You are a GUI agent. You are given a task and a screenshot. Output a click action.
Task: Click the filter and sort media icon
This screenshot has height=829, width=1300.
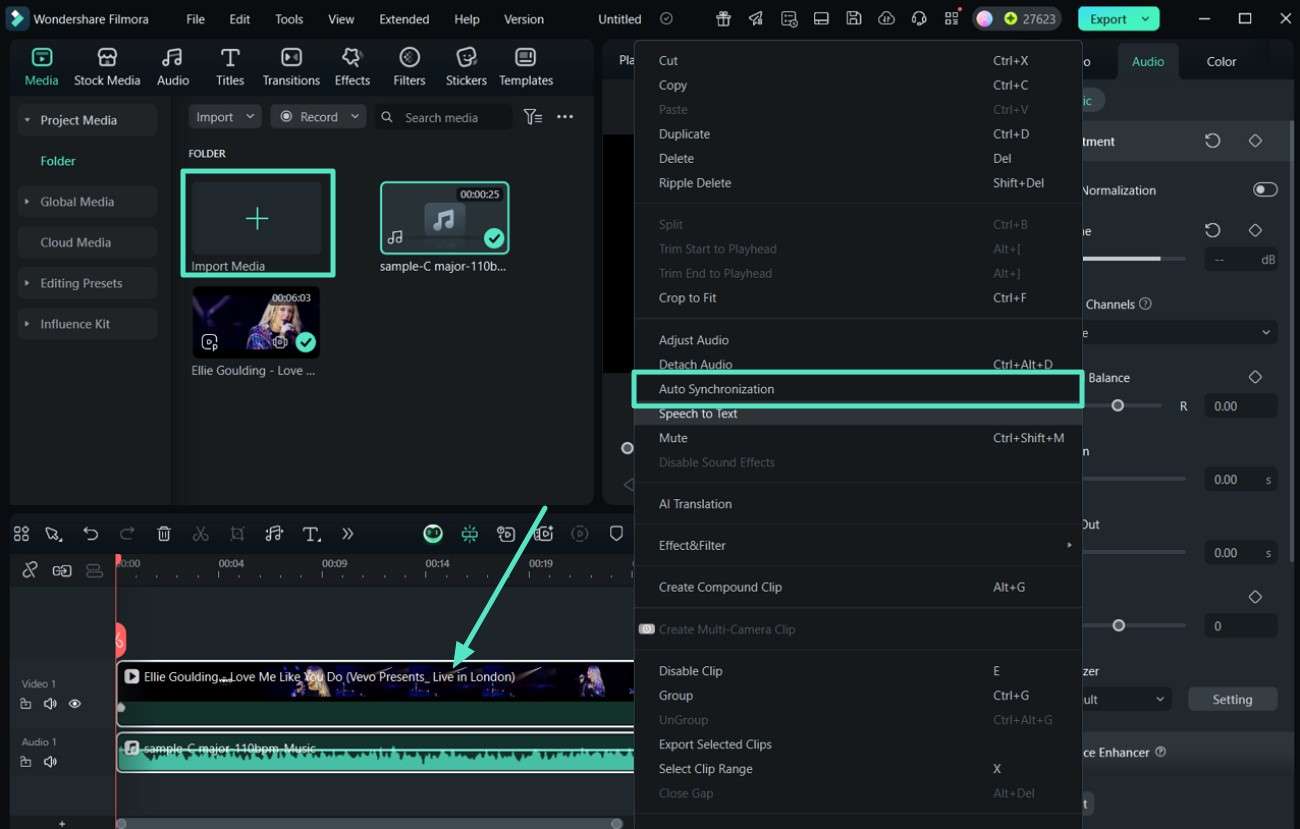[x=533, y=117]
